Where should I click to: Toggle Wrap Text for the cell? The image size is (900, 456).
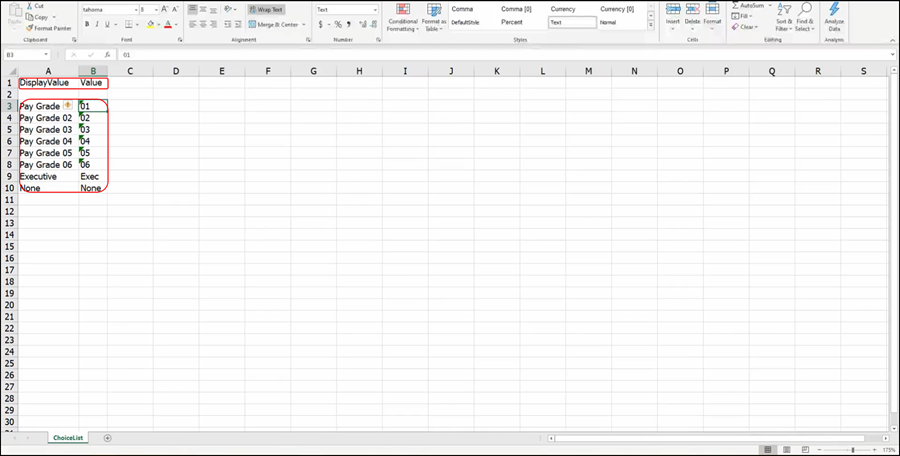pos(266,9)
